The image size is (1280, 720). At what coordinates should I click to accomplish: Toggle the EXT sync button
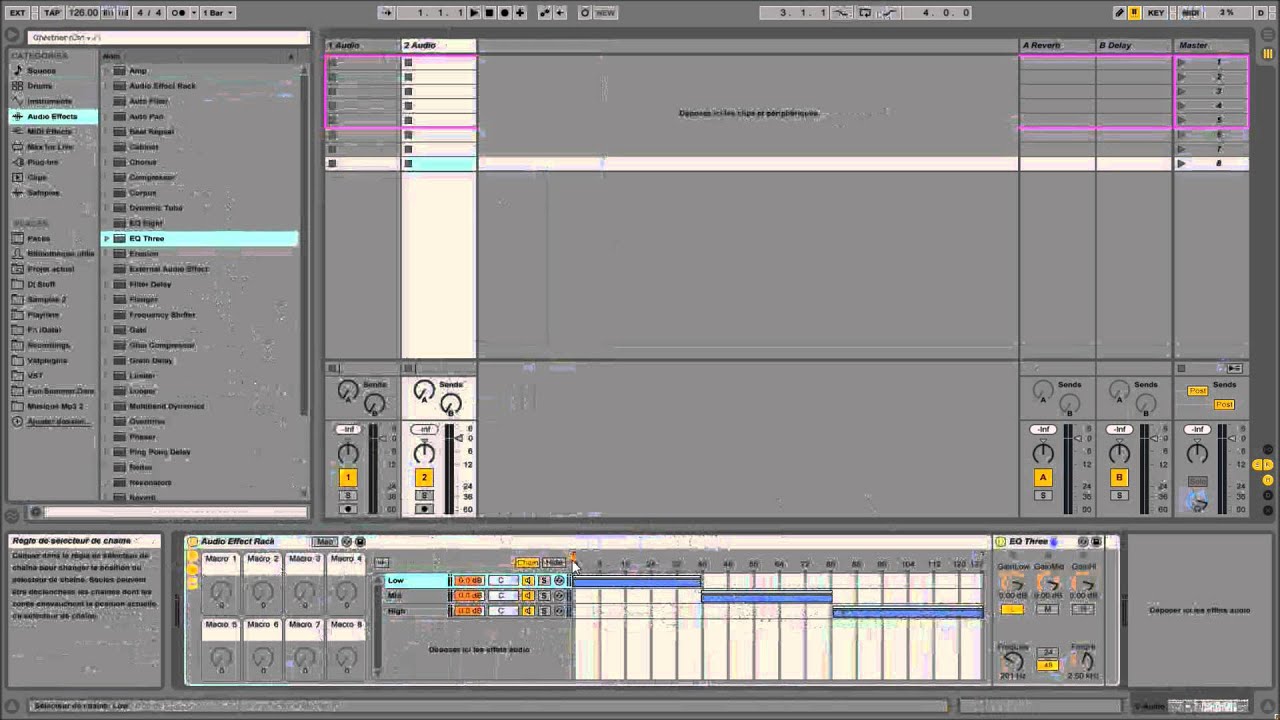click(18, 13)
